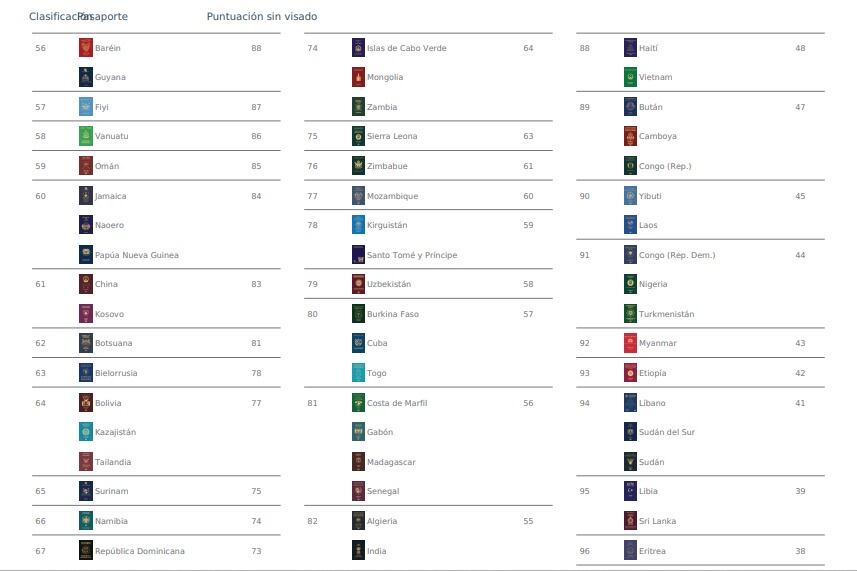Click the Eritrea passport icon
The width and height of the screenshot is (857, 571).
click(x=630, y=550)
